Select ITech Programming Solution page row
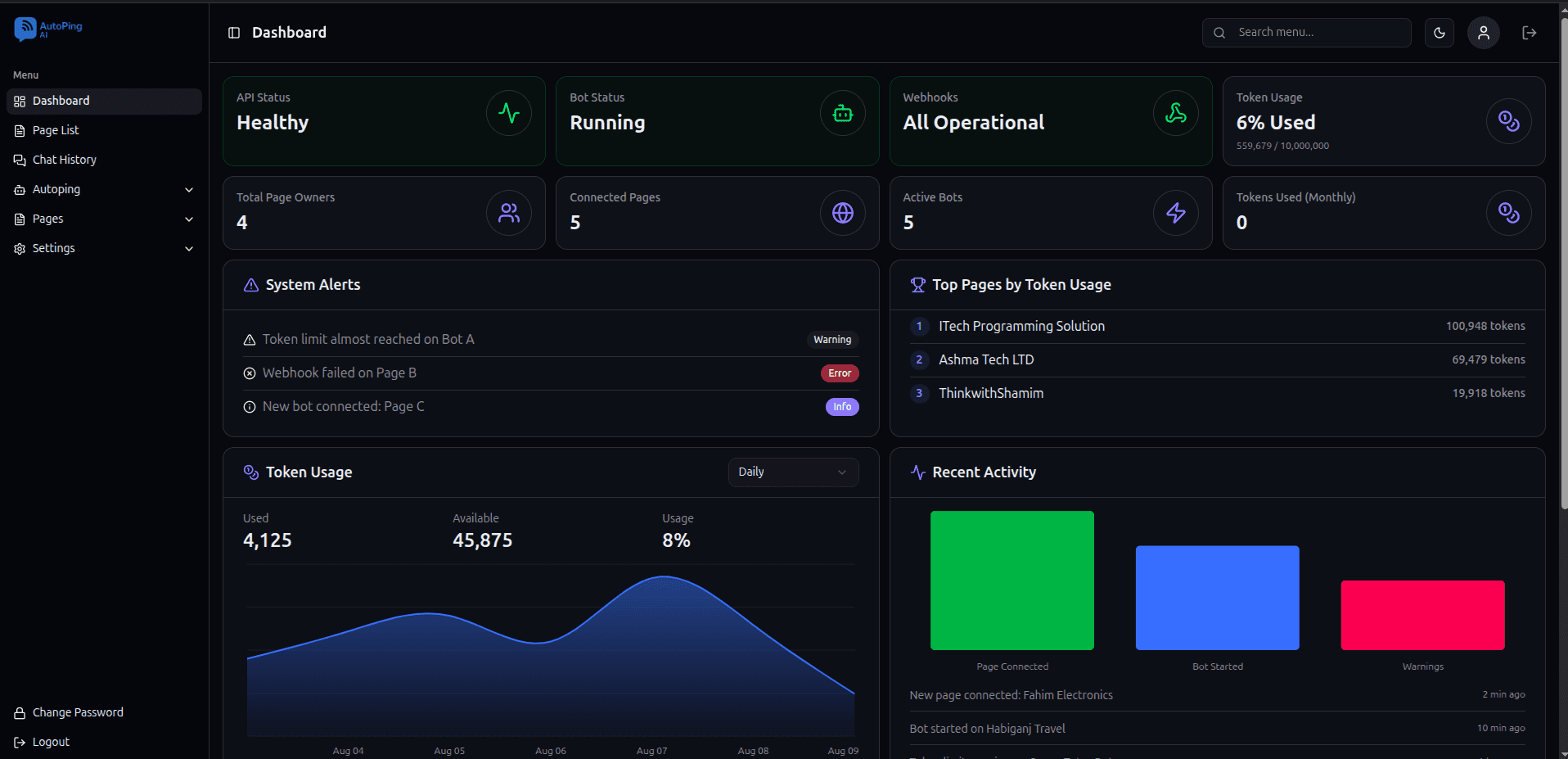 point(1217,326)
